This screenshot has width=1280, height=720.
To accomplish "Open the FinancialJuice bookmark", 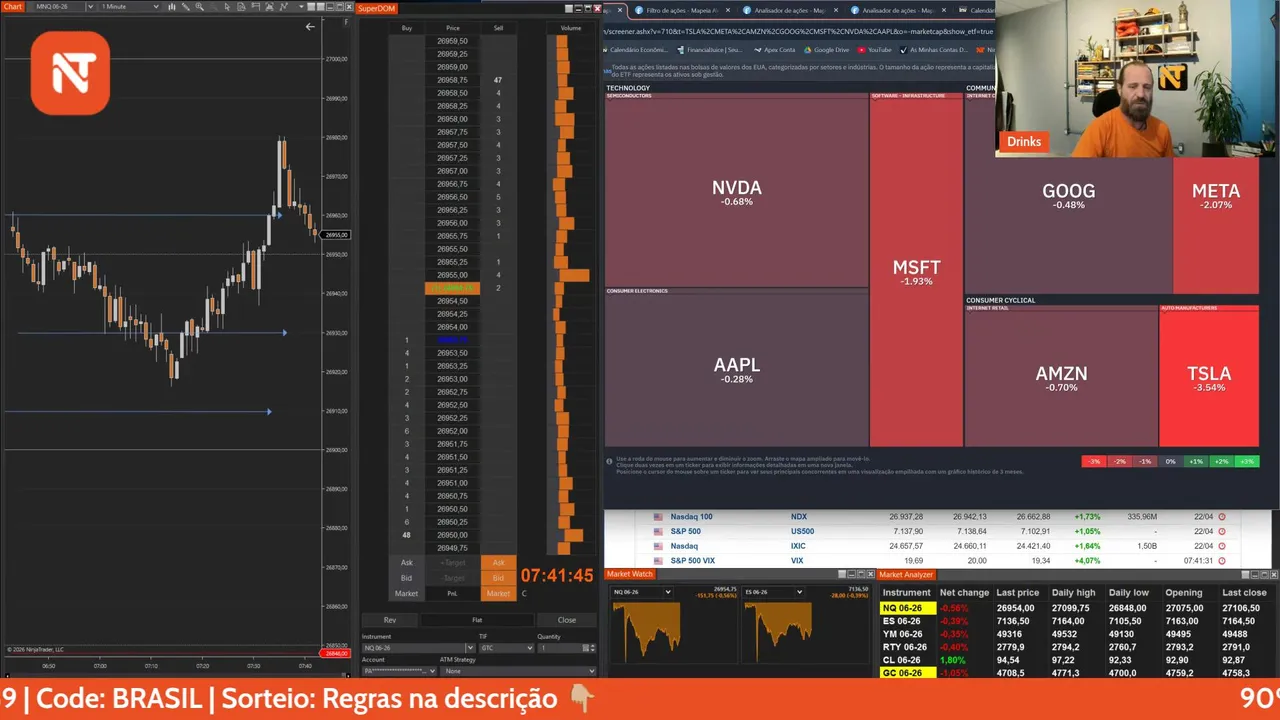I will tap(708, 49).
